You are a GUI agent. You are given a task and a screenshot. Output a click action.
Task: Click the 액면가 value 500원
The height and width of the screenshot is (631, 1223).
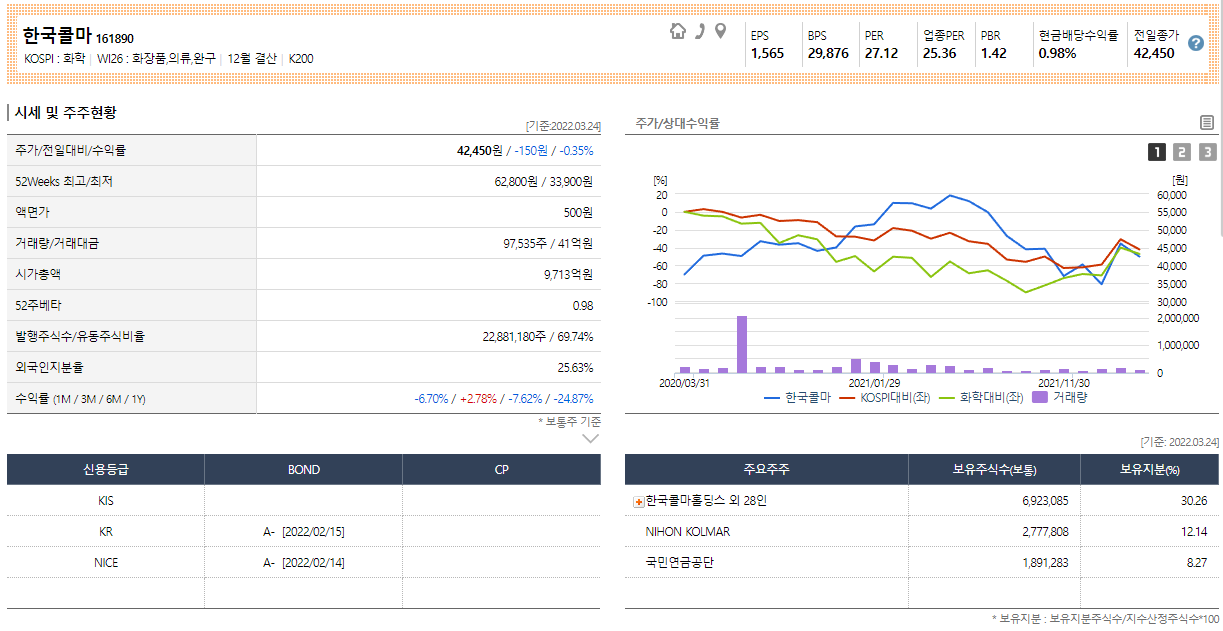pyautogui.click(x=578, y=212)
